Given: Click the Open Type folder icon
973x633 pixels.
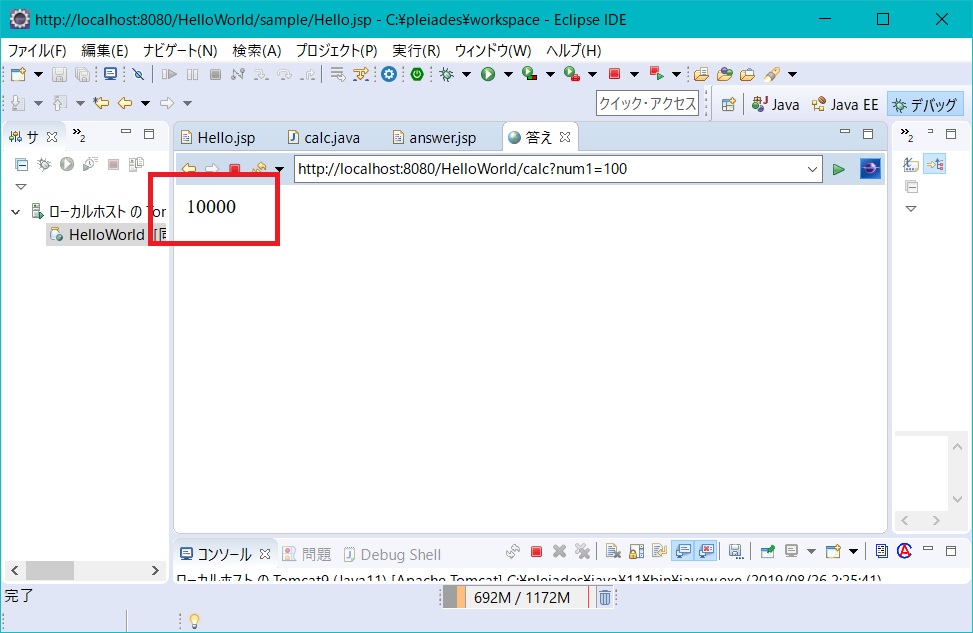Looking at the screenshot, I should (701, 74).
